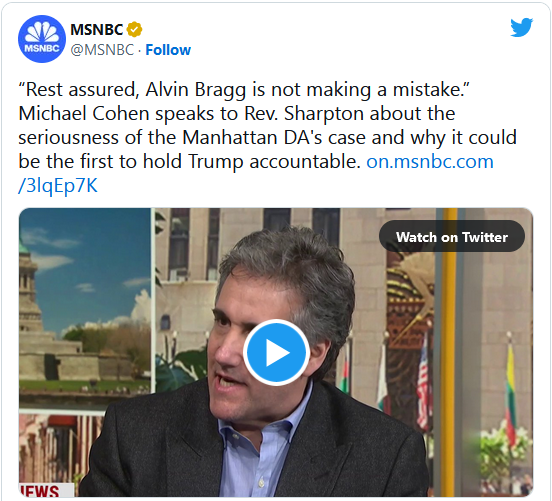Open the MSNBC peacock profile avatar
The image size is (552, 501).
point(42,39)
